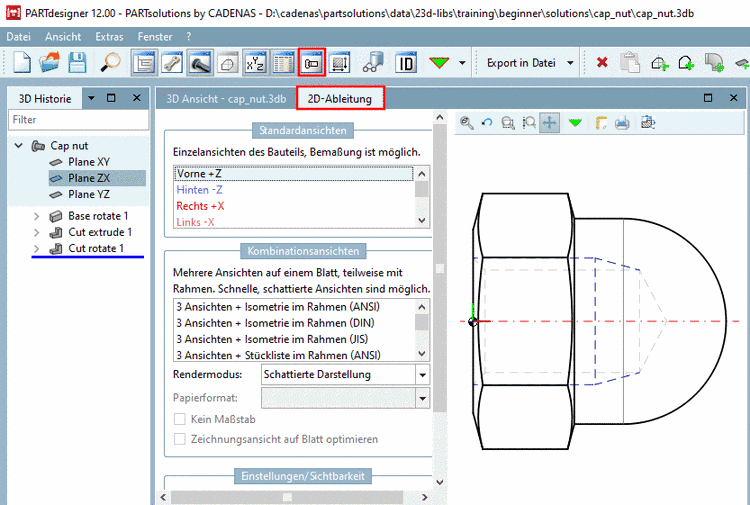Select the pan move tool in 2D view
The height and width of the screenshot is (505, 750).
550,123
